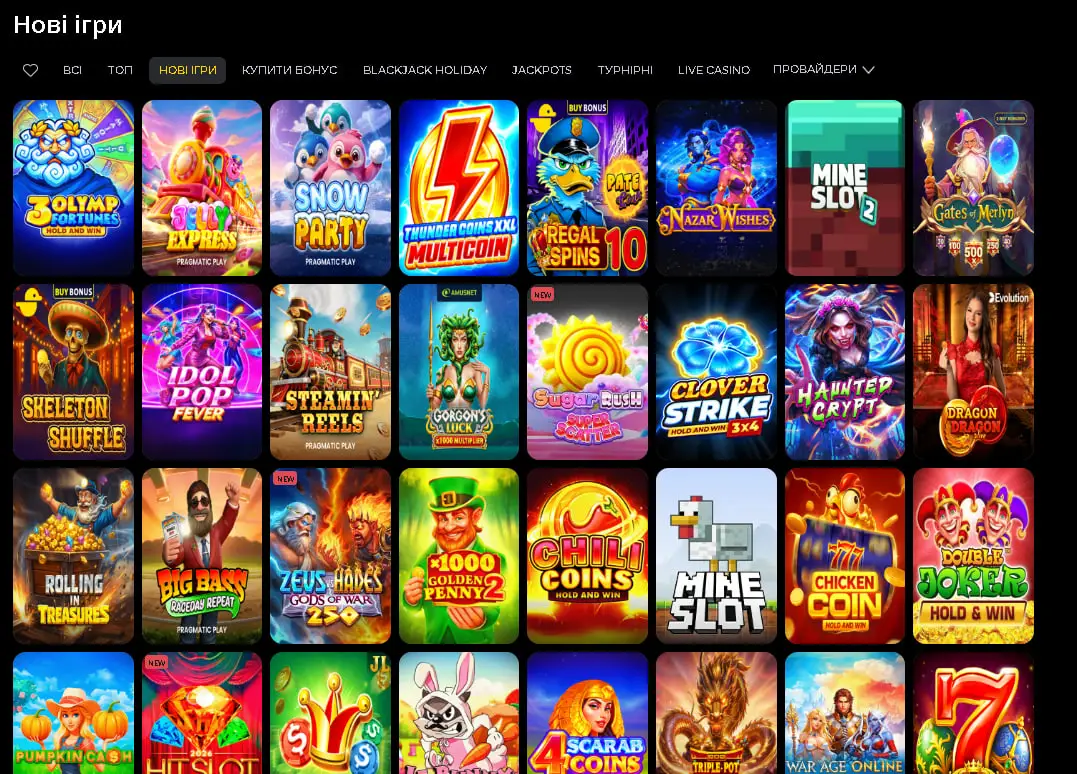This screenshot has height=774, width=1077.
Task: Open the Double Joker Hold & Win tile
Action: tap(973, 556)
